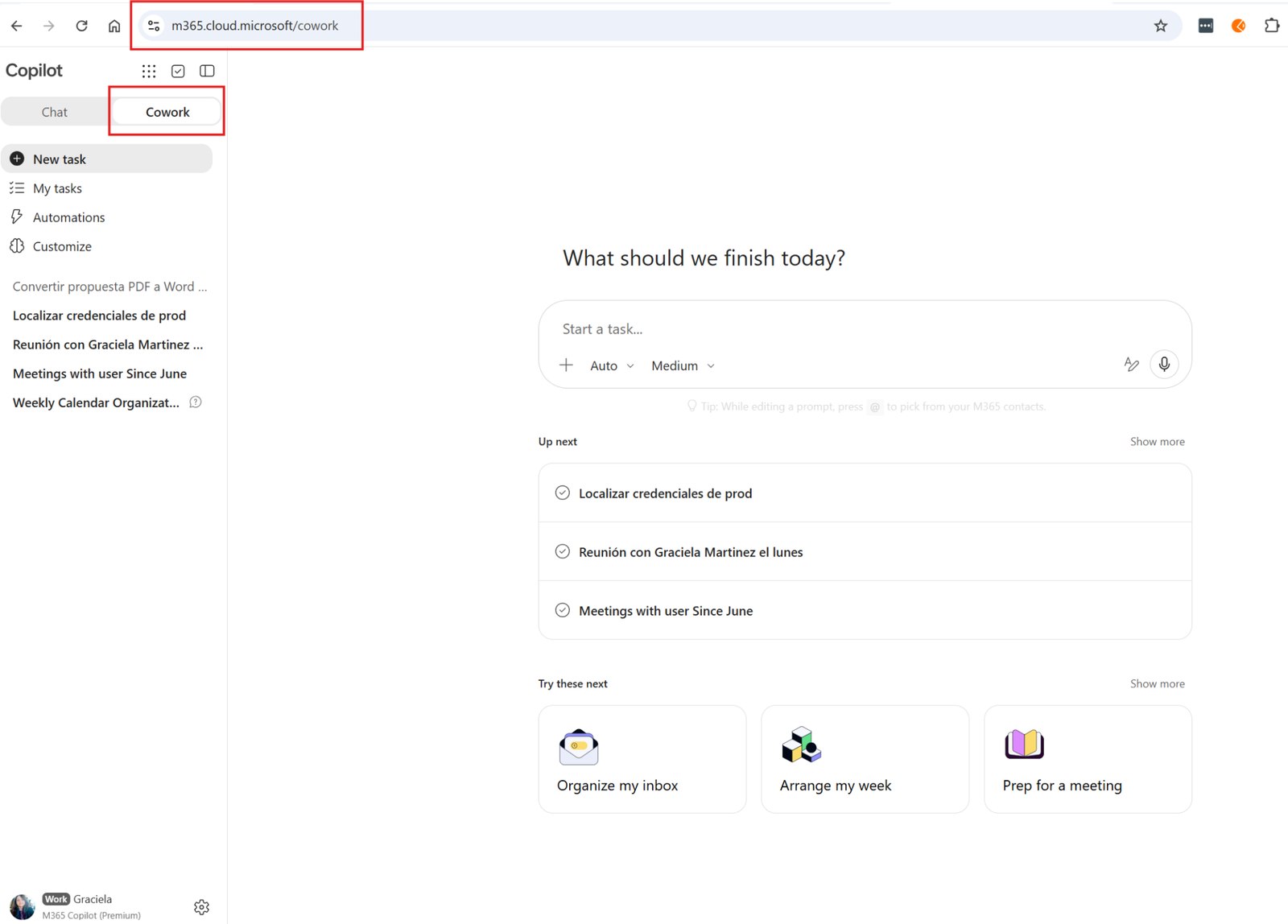Open Meetings with user Since June in sidebar
The height and width of the screenshot is (924, 1288).
pyautogui.click(x=100, y=373)
